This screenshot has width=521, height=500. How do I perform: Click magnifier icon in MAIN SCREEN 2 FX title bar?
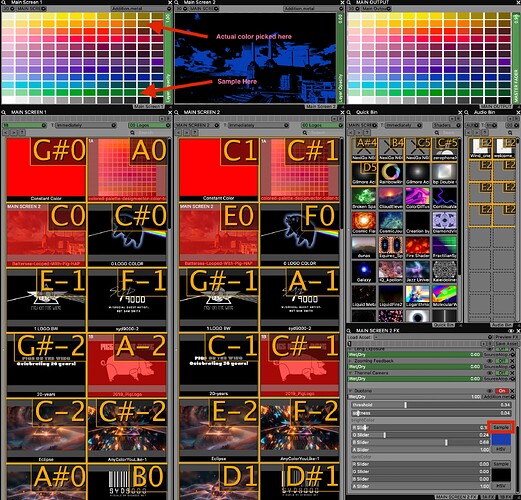point(349,331)
